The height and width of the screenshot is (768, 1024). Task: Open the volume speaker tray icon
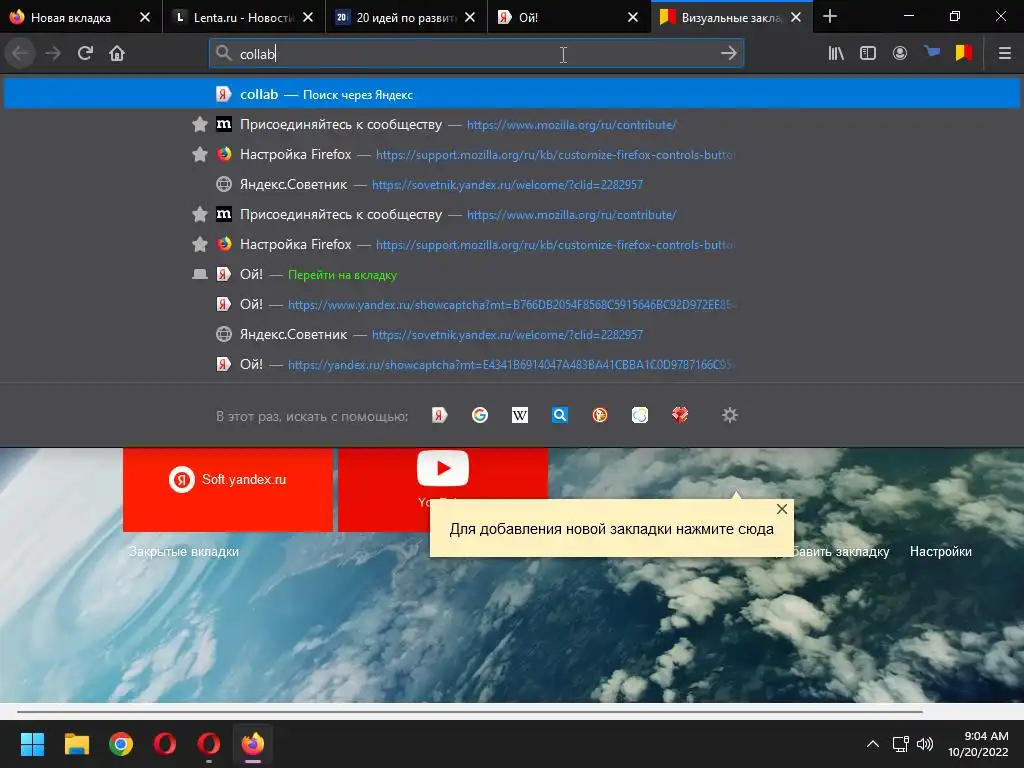point(924,744)
